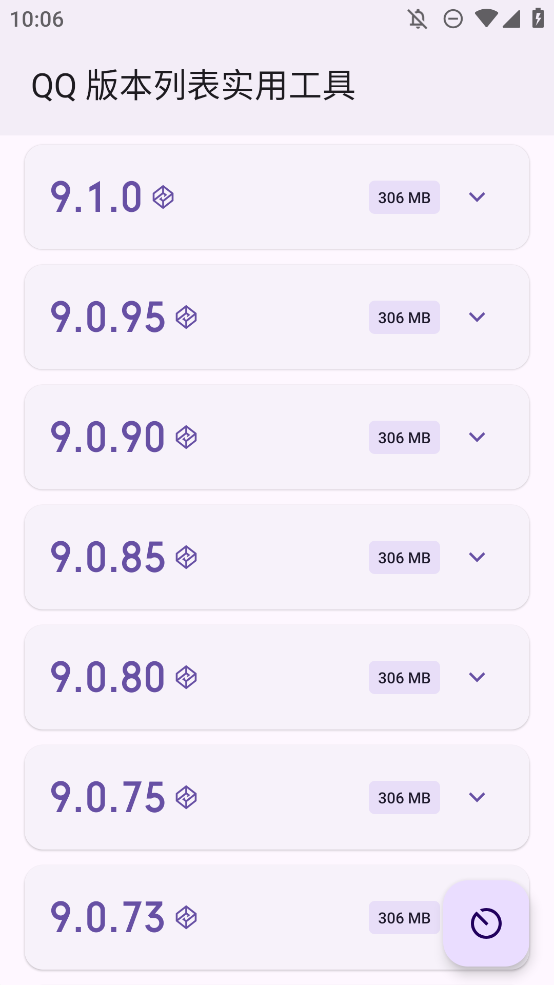The width and height of the screenshot is (554, 985).
Task: Tap the 306 MB badge on 9.0.90
Action: pos(404,437)
